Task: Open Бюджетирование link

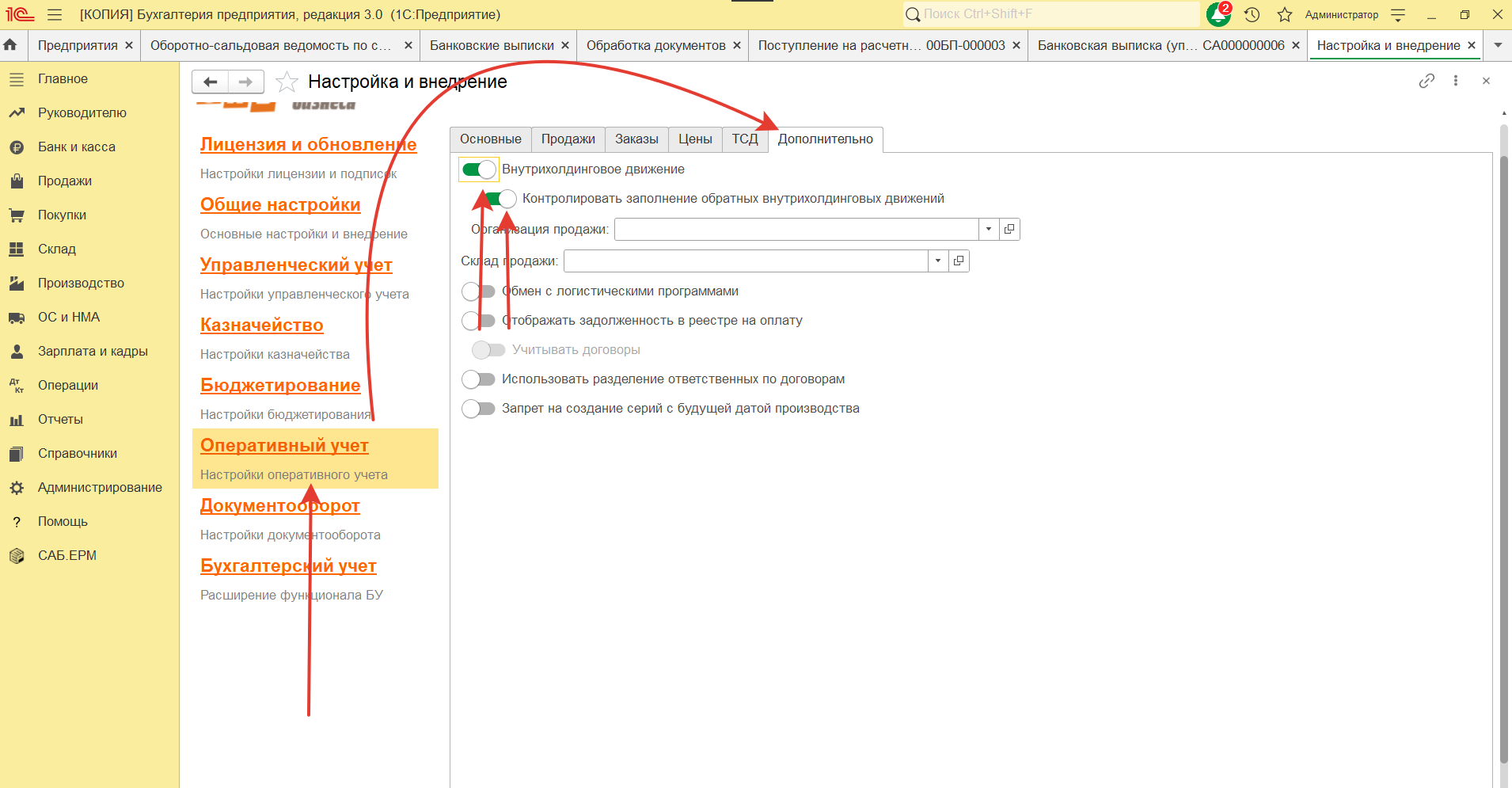Action: tap(280, 385)
